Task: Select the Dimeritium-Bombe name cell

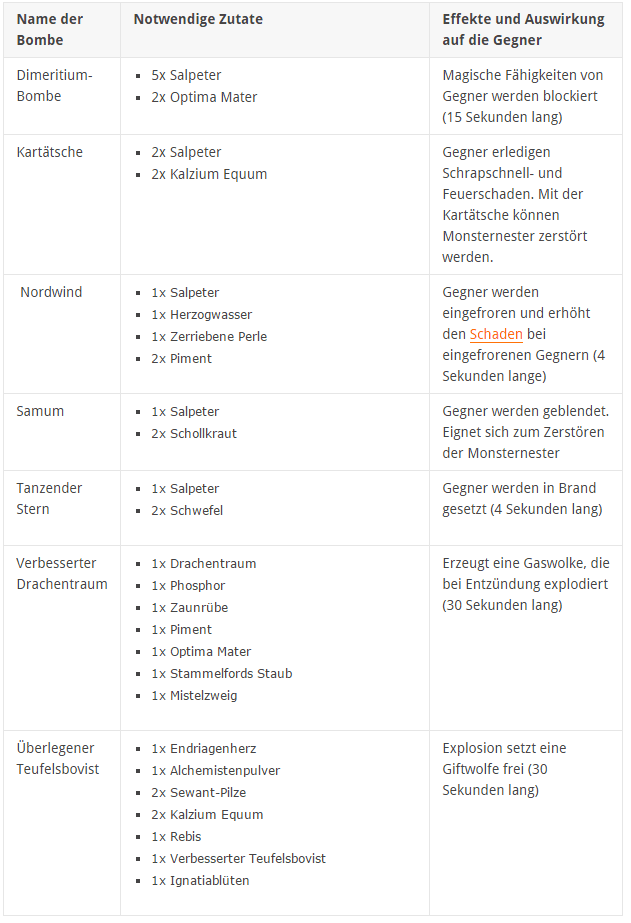Action: (x=54, y=86)
